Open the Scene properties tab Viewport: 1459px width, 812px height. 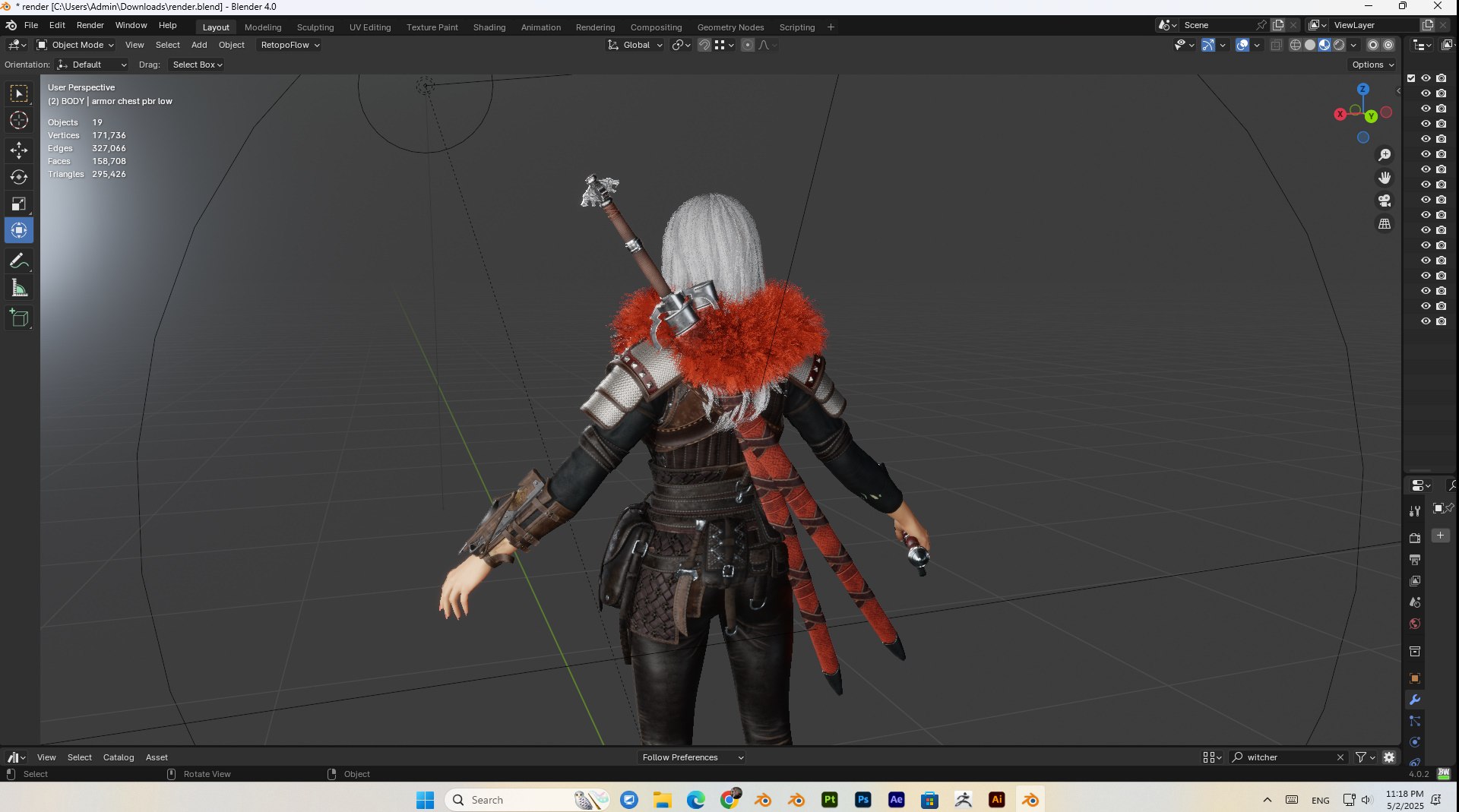coord(1415,602)
